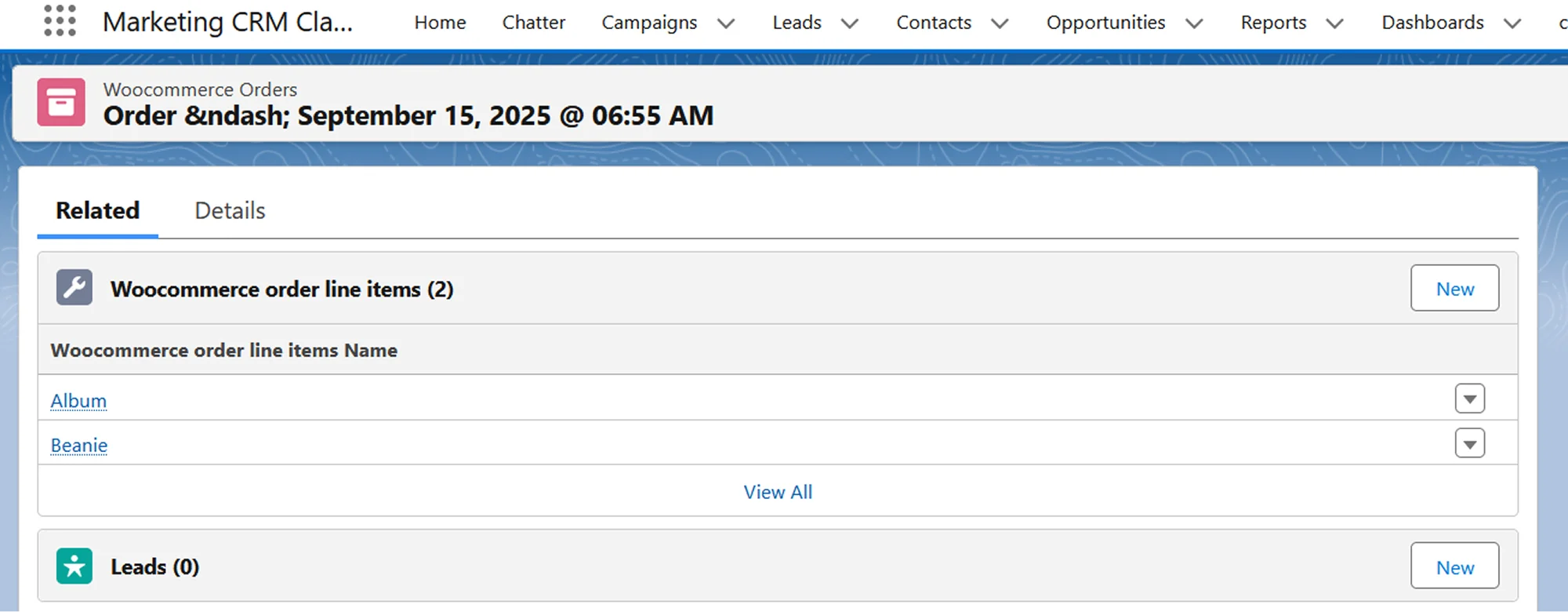The width and height of the screenshot is (1568, 612).
Task: Click the pink Woocommerce Orders record icon
Action: pos(61,102)
